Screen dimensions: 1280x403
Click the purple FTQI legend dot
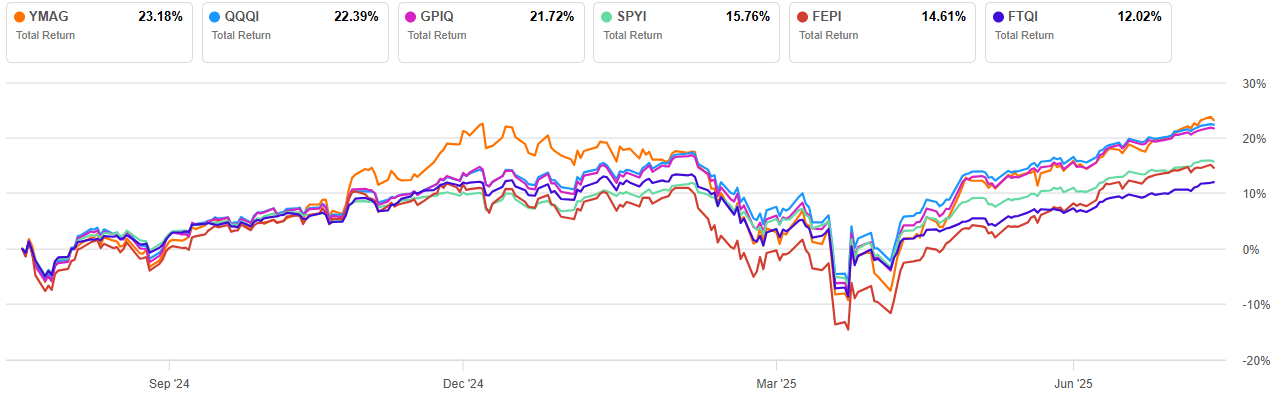point(1000,18)
